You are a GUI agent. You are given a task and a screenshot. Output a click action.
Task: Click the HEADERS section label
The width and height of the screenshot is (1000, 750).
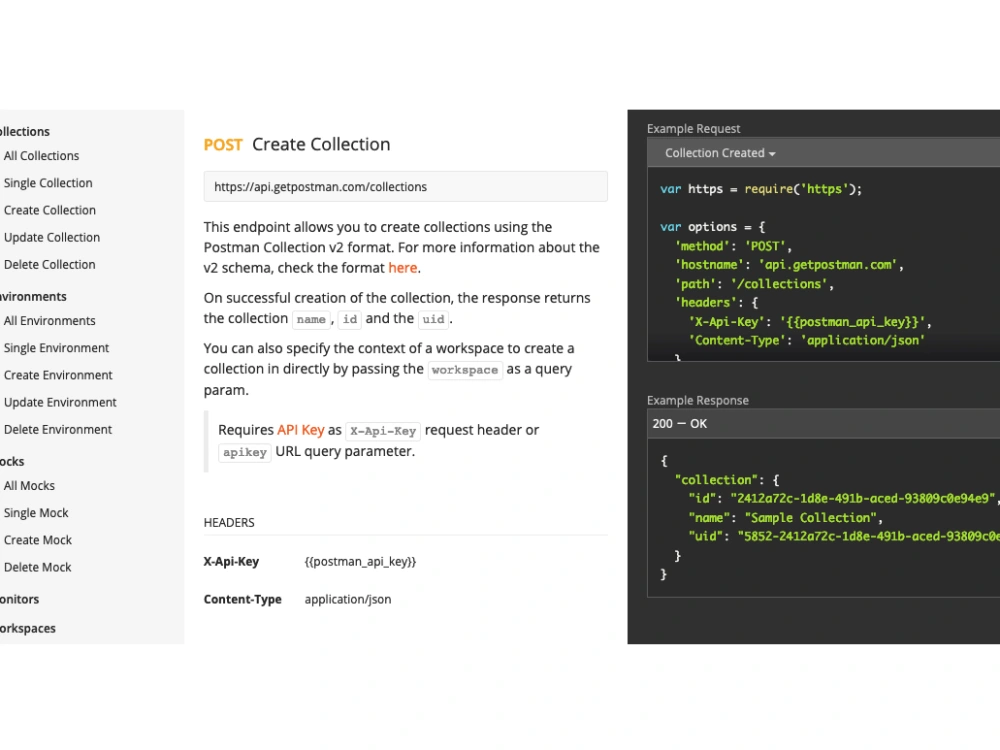[229, 523]
